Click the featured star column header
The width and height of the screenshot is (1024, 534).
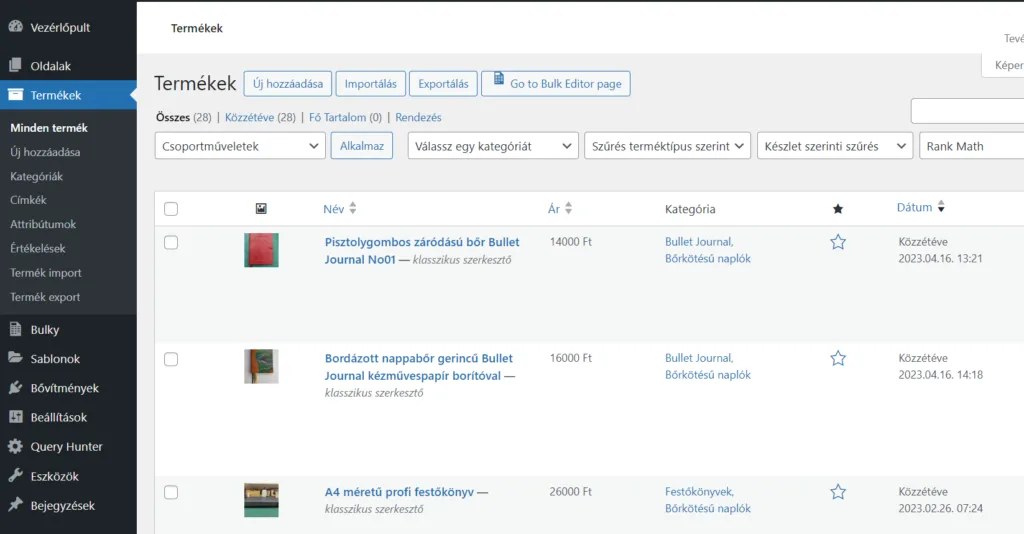(x=838, y=209)
